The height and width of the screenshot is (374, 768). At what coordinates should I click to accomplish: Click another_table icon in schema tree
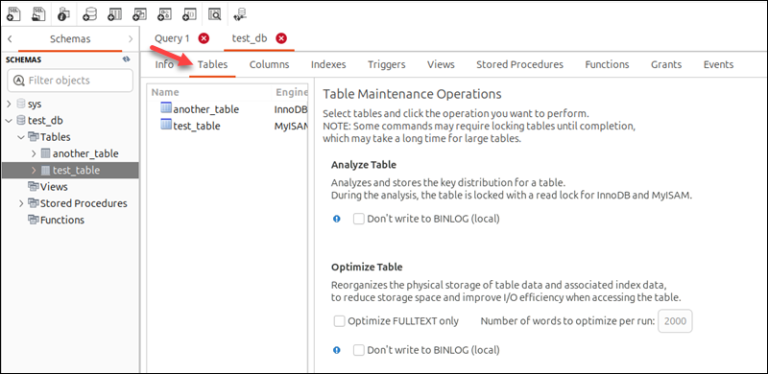point(46,153)
